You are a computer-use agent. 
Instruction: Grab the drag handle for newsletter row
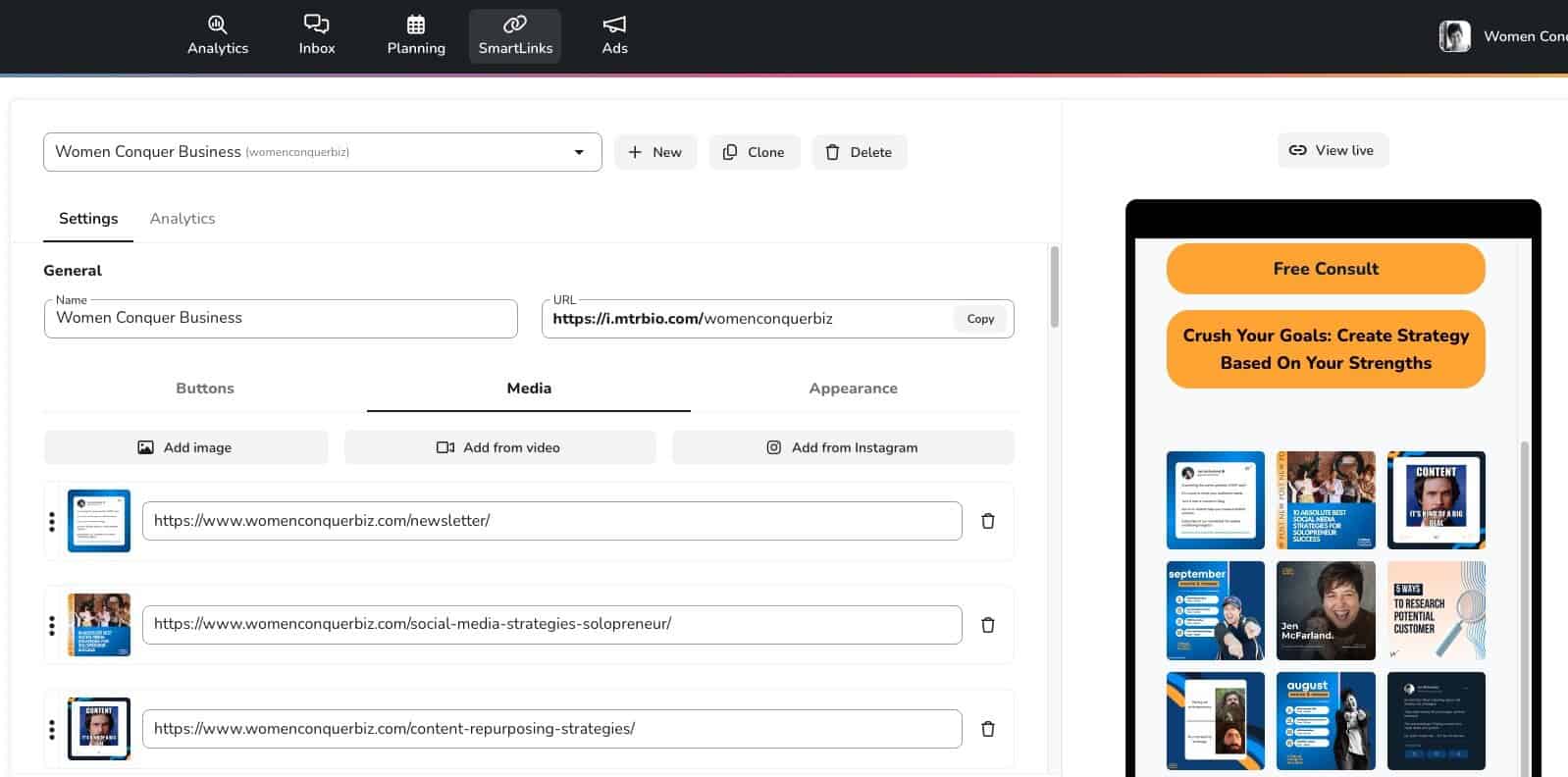point(52,521)
